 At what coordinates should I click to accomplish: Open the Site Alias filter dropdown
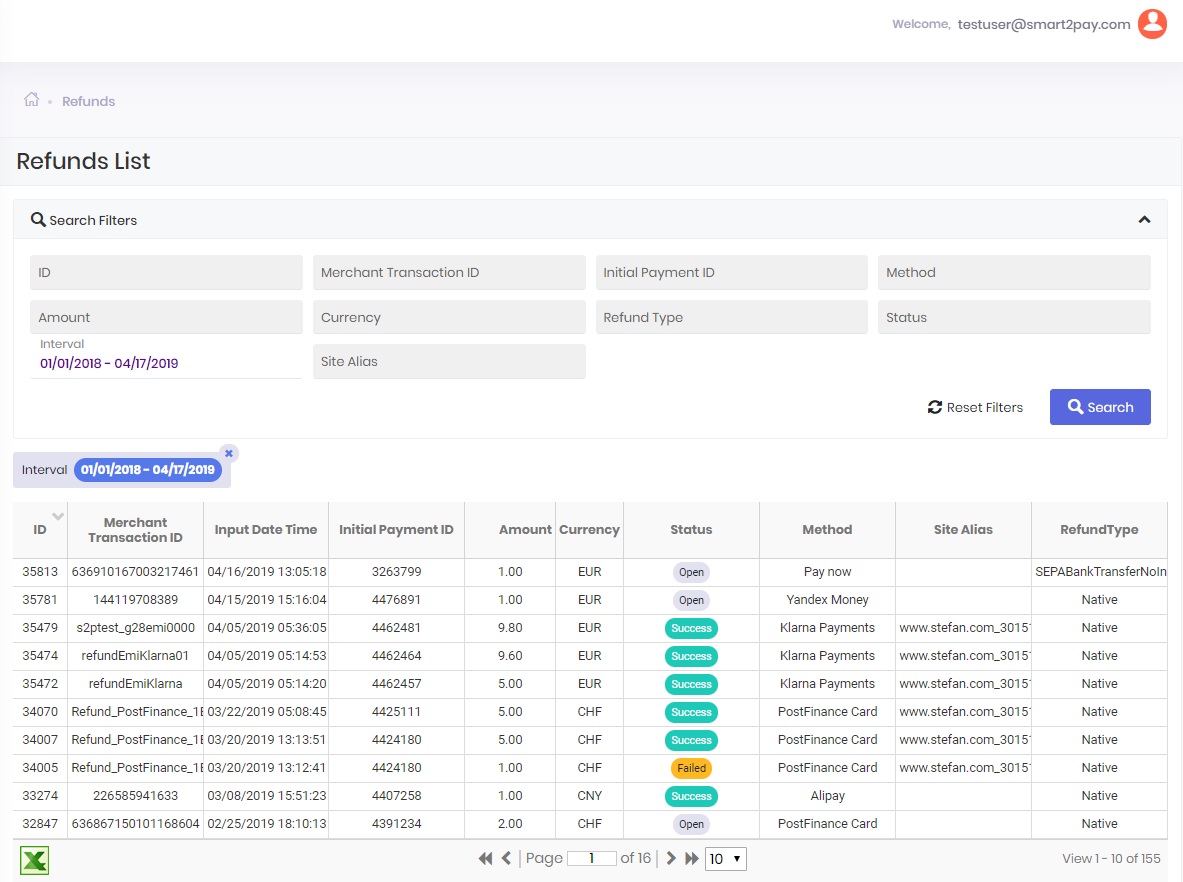click(x=449, y=361)
